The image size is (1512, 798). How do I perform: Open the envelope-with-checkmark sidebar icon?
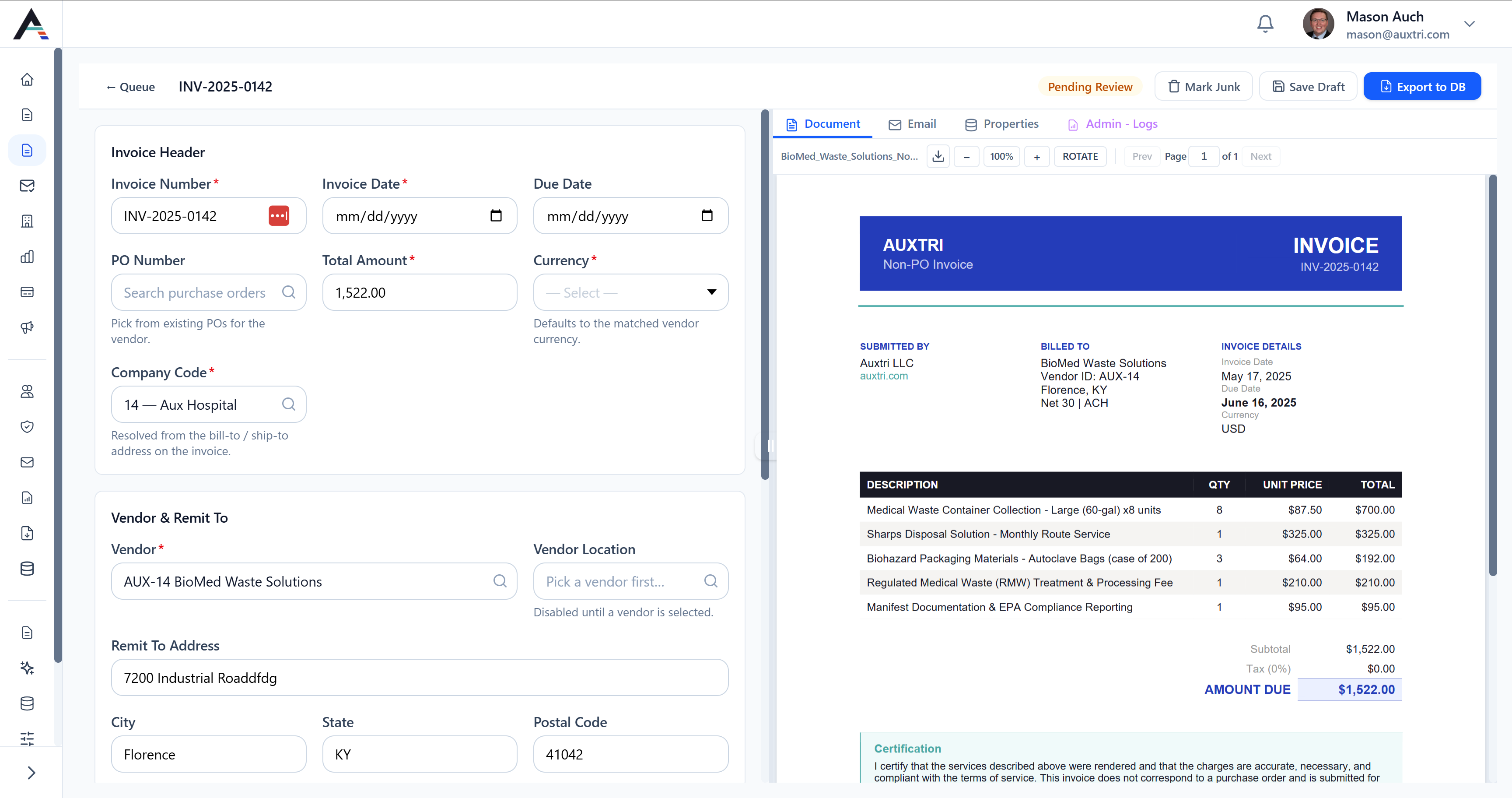pyautogui.click(x=27, y=186)
